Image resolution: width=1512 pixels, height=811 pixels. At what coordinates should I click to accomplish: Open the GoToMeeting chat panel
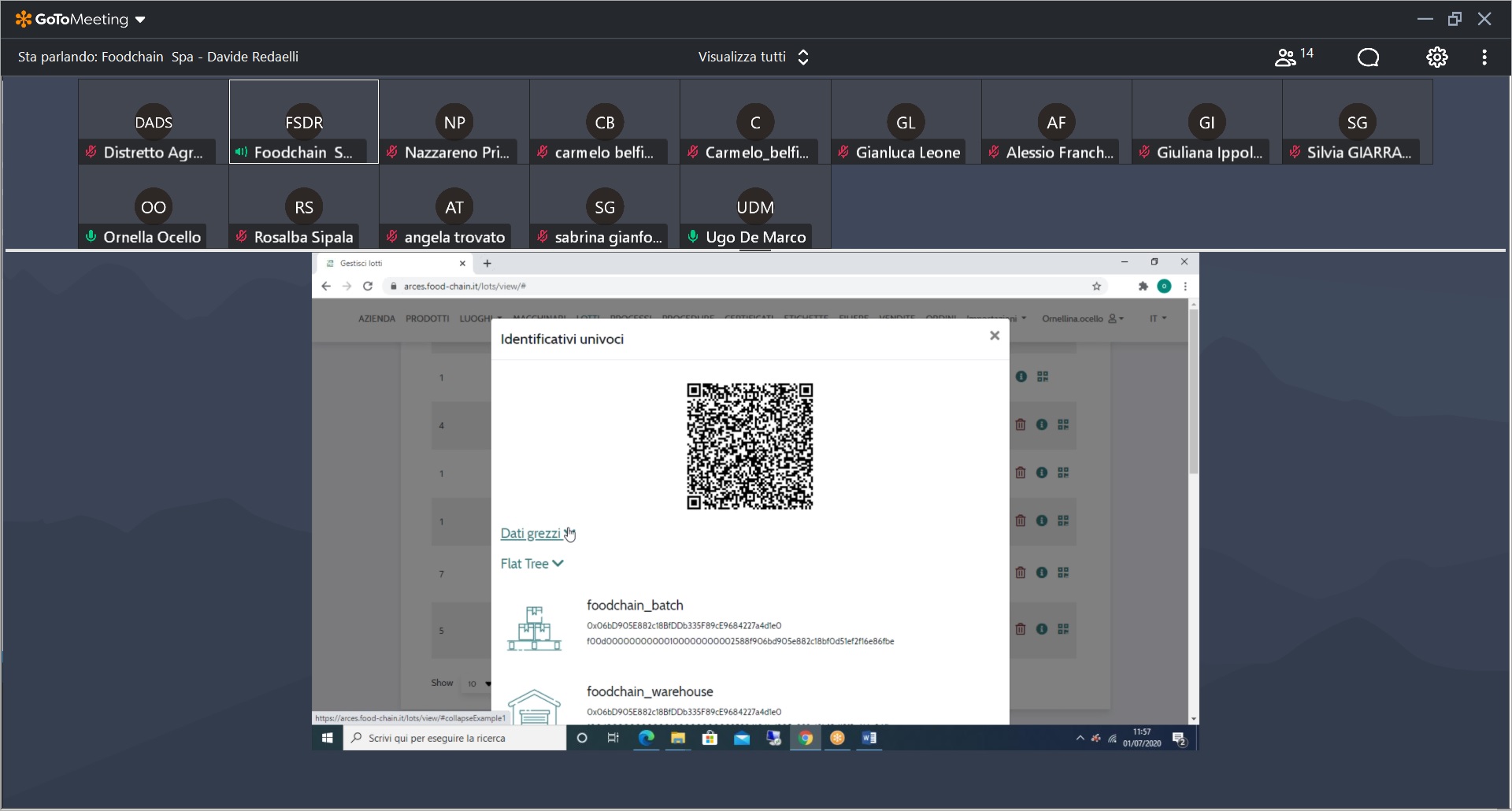click(x=1368, y=57)
